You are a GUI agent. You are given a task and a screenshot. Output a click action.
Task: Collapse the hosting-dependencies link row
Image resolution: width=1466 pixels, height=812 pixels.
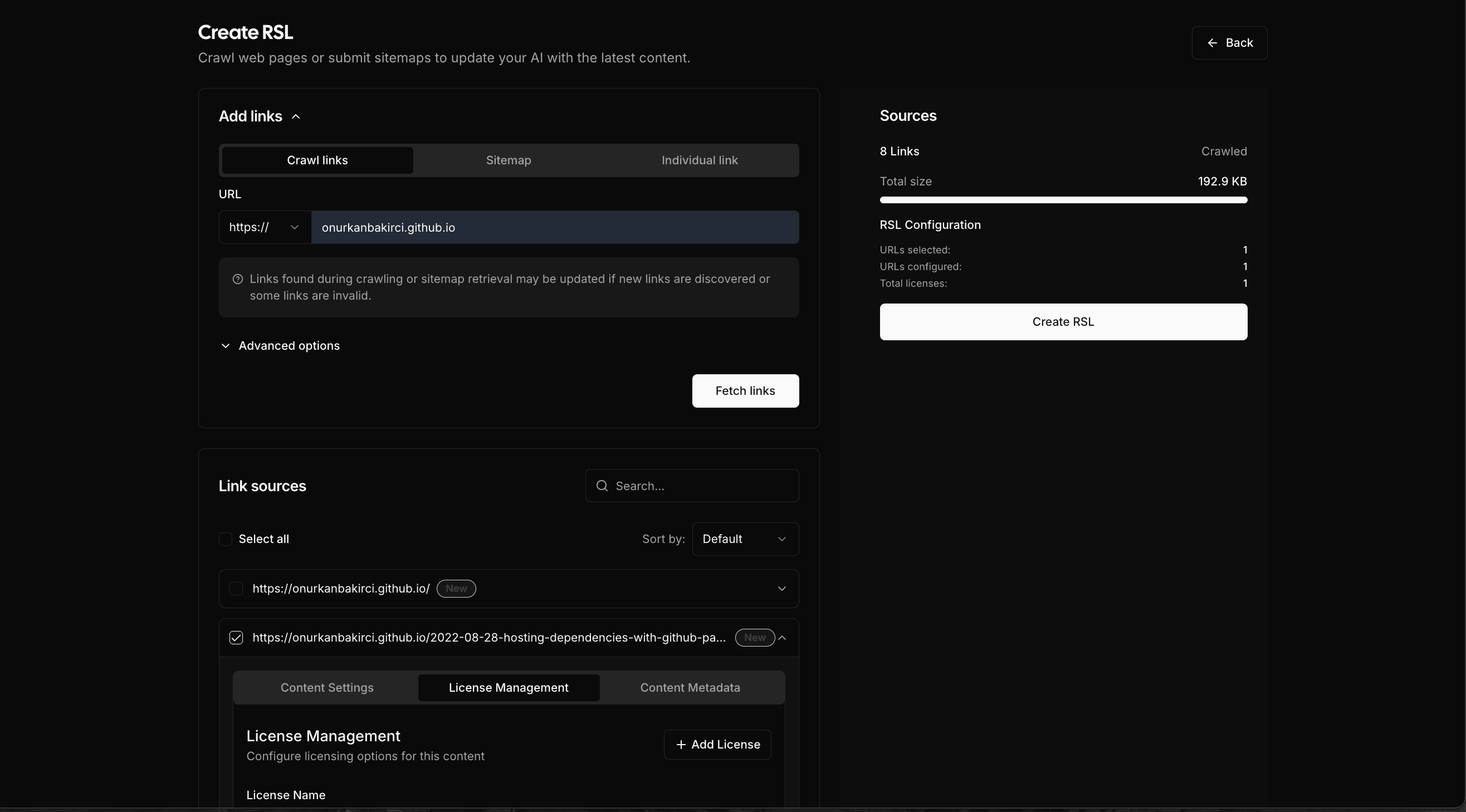(783, 638)
